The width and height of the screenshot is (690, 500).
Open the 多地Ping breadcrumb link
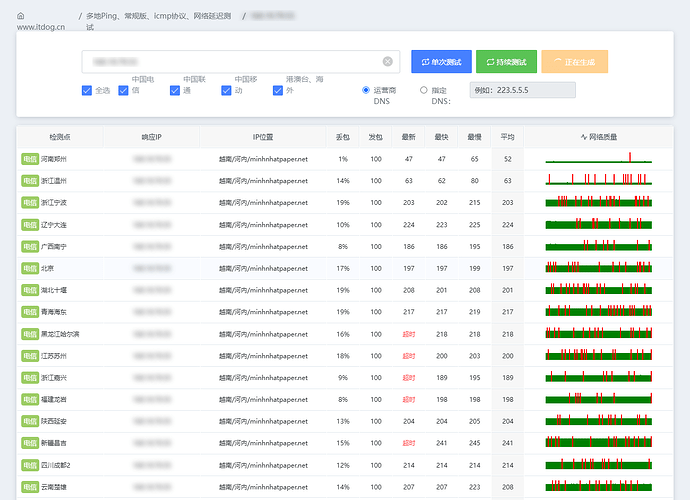point(158,21)
